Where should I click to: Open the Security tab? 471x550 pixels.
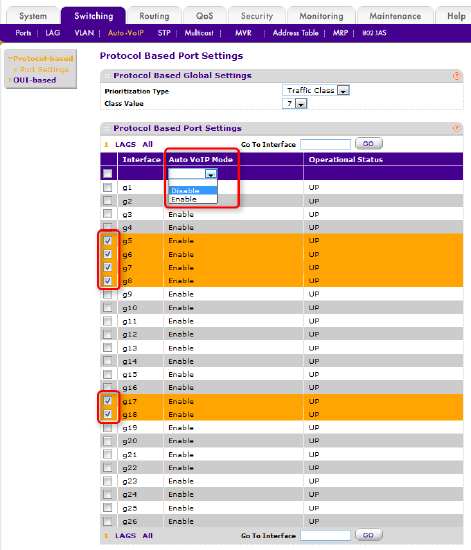(x=257, y=16)
